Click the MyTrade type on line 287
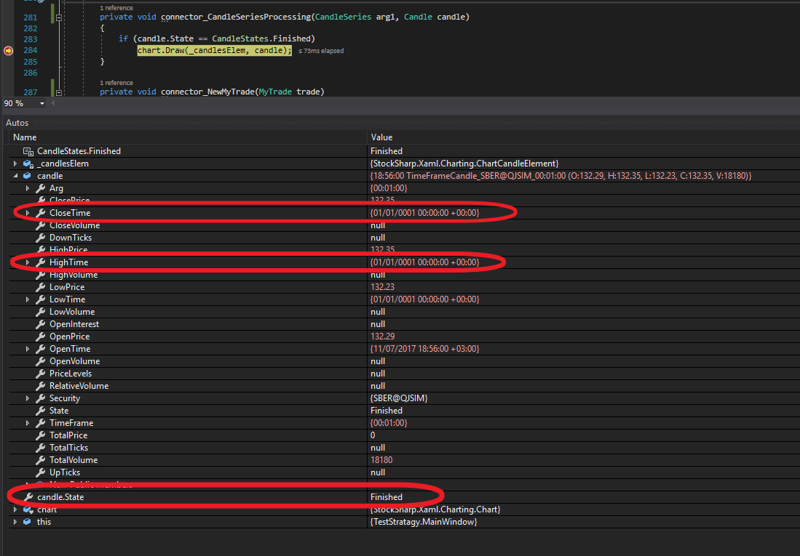 275,92
